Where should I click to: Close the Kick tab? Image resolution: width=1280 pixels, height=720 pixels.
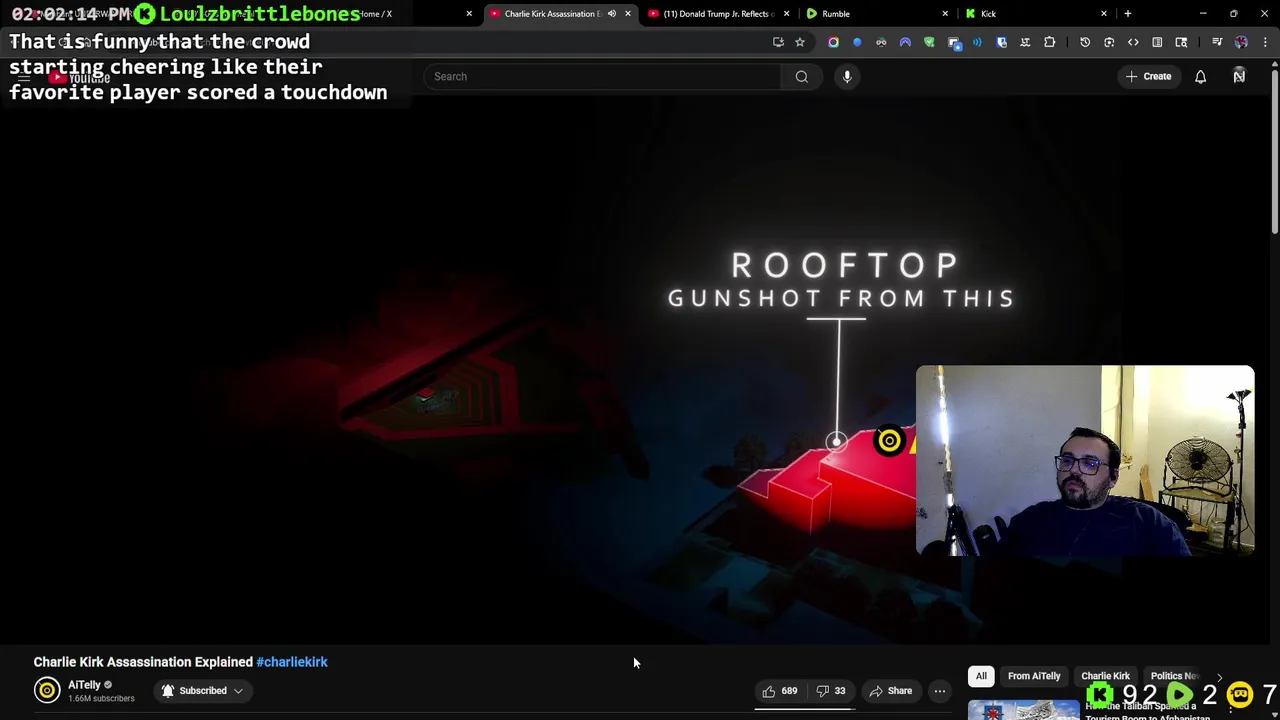point(1104,14)
